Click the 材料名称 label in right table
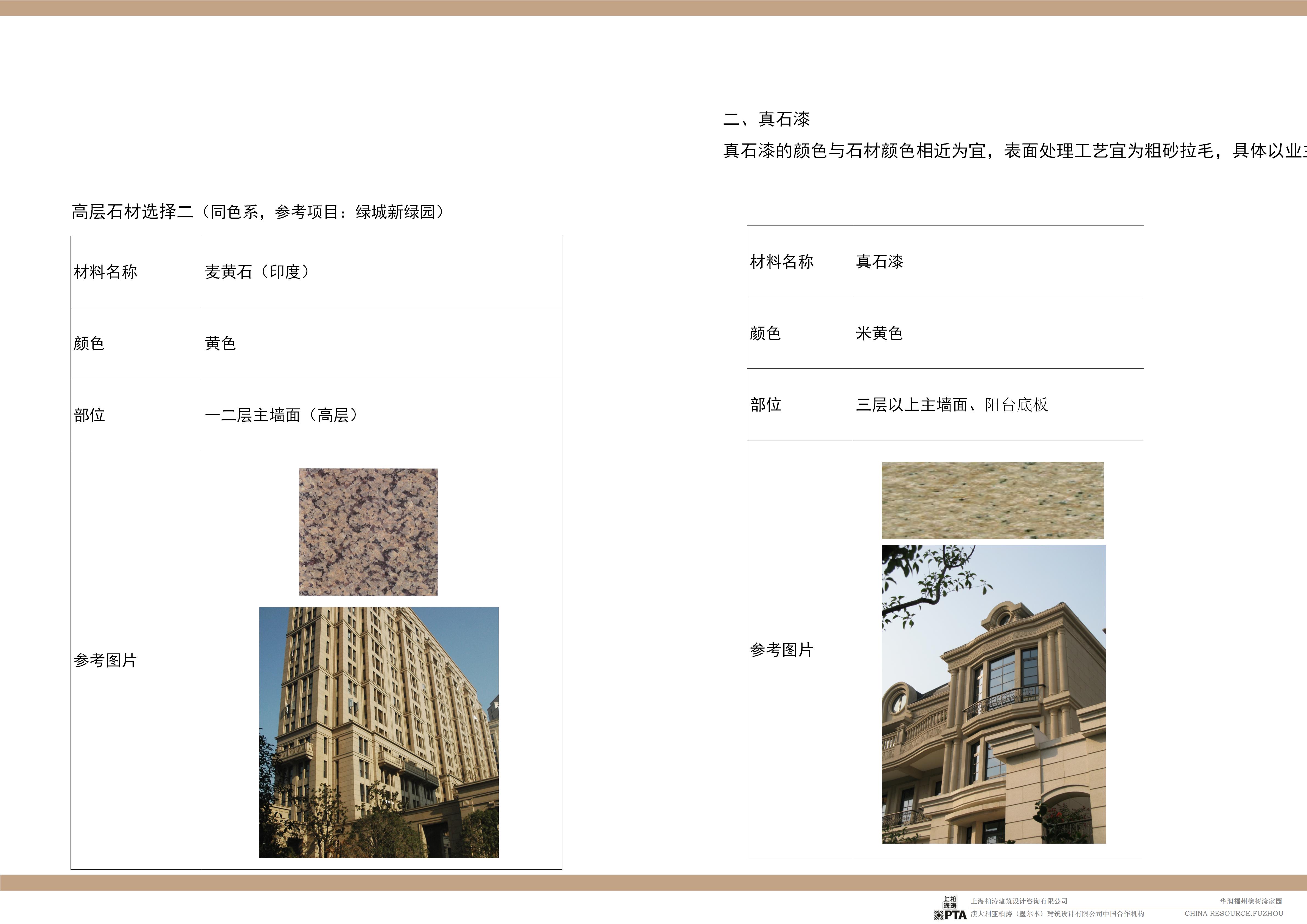This screenshot has height=924, width=1307. point(782,262)
